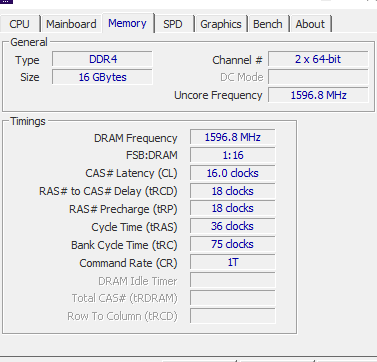Switch to the Graphics tab
Viewport: 377px width, 362px height.
pos(221,24)
